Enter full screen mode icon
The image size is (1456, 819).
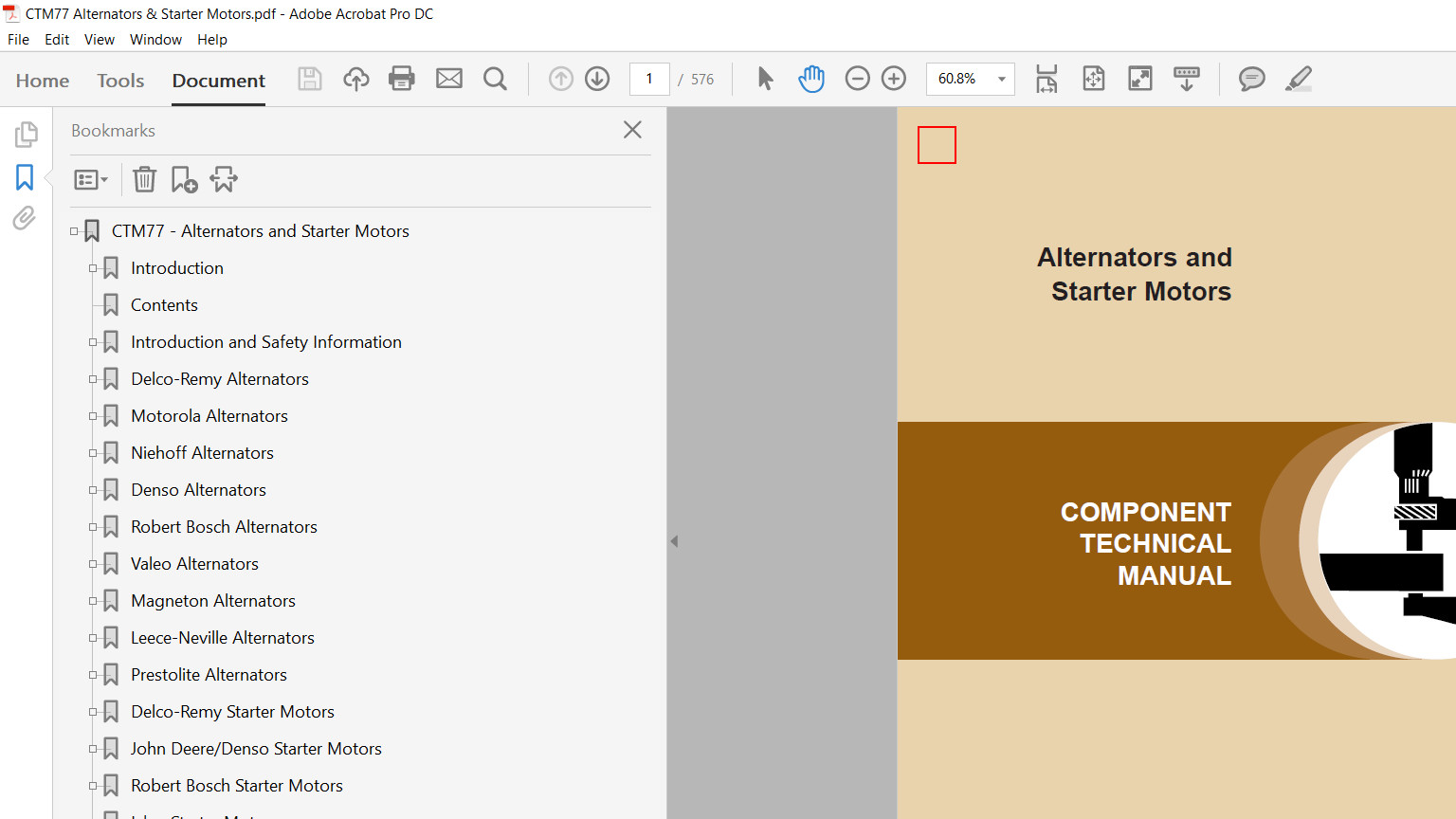[x=1140, y=79]
